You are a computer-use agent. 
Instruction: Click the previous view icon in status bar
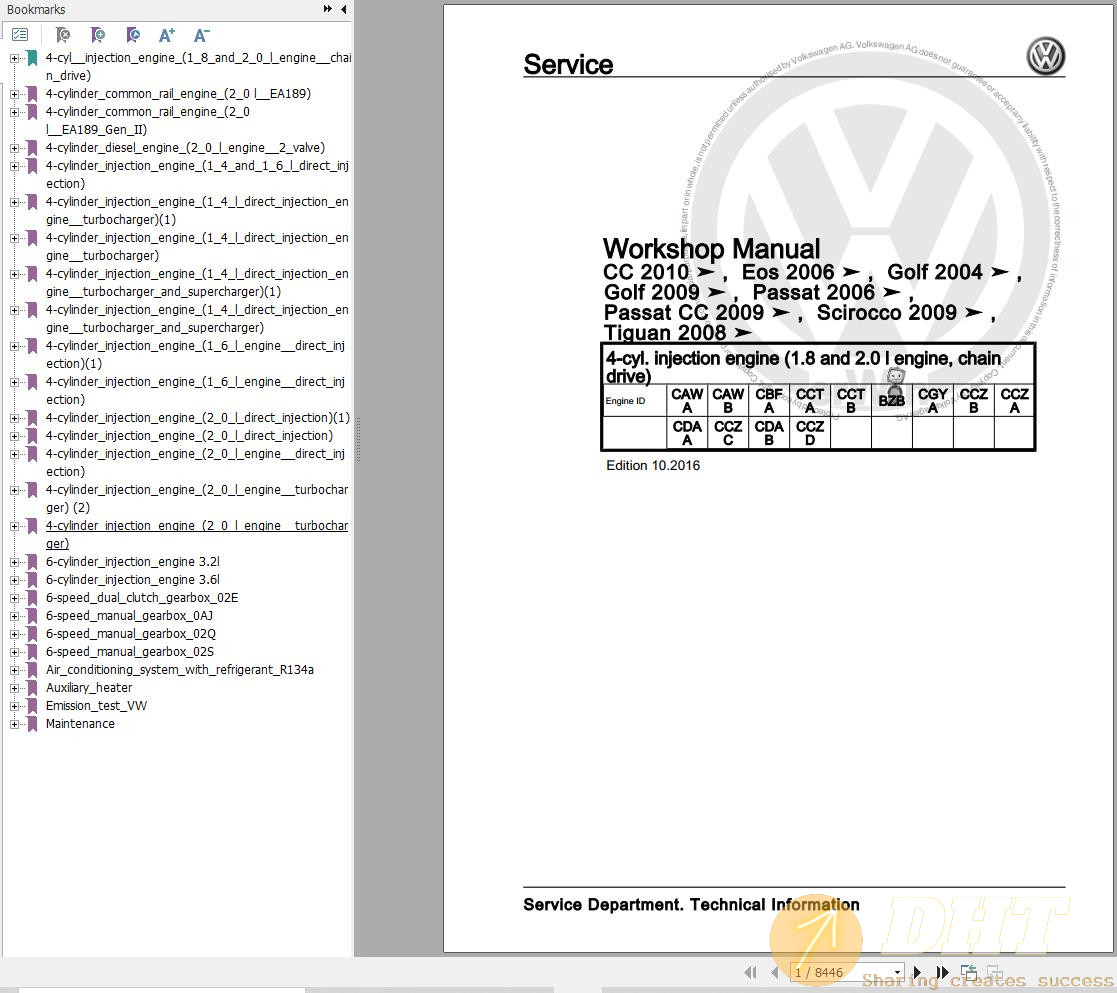coord(969,972)
